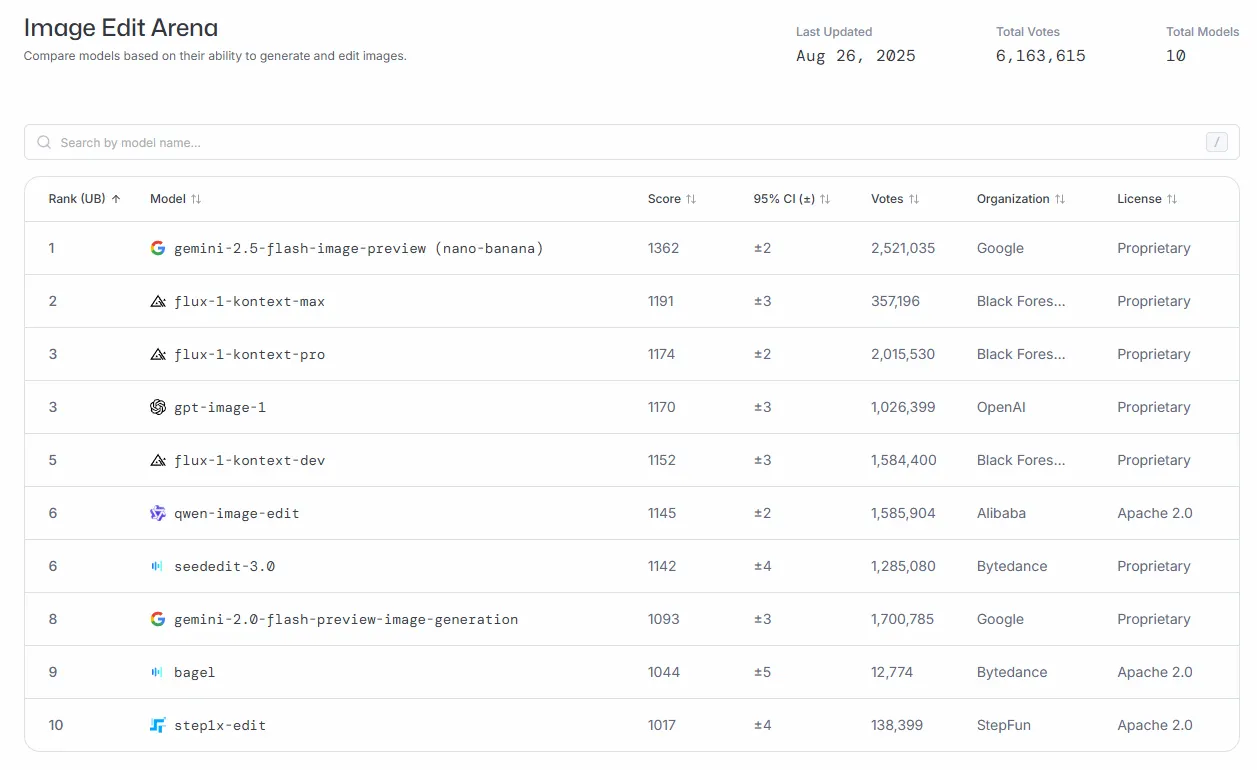
Task: Toggle sort arrows on Score column
Action: 691,199
